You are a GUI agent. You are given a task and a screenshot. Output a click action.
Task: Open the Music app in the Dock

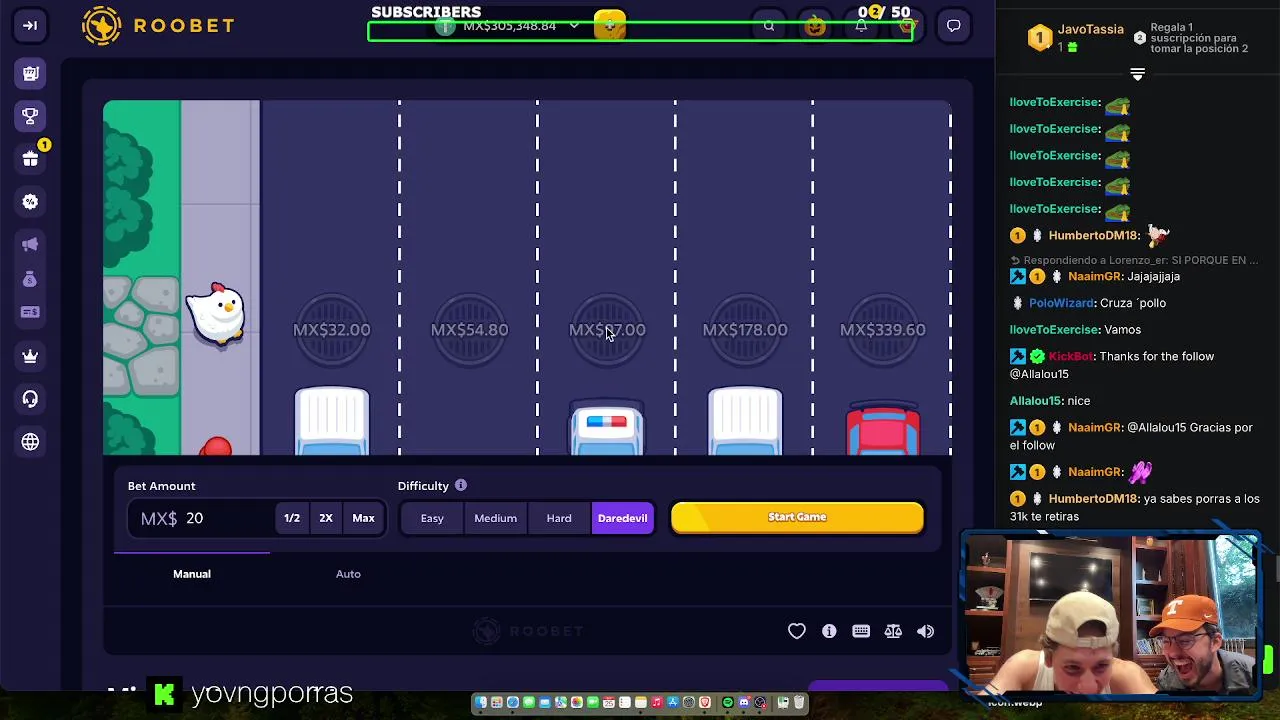point(657,703)
